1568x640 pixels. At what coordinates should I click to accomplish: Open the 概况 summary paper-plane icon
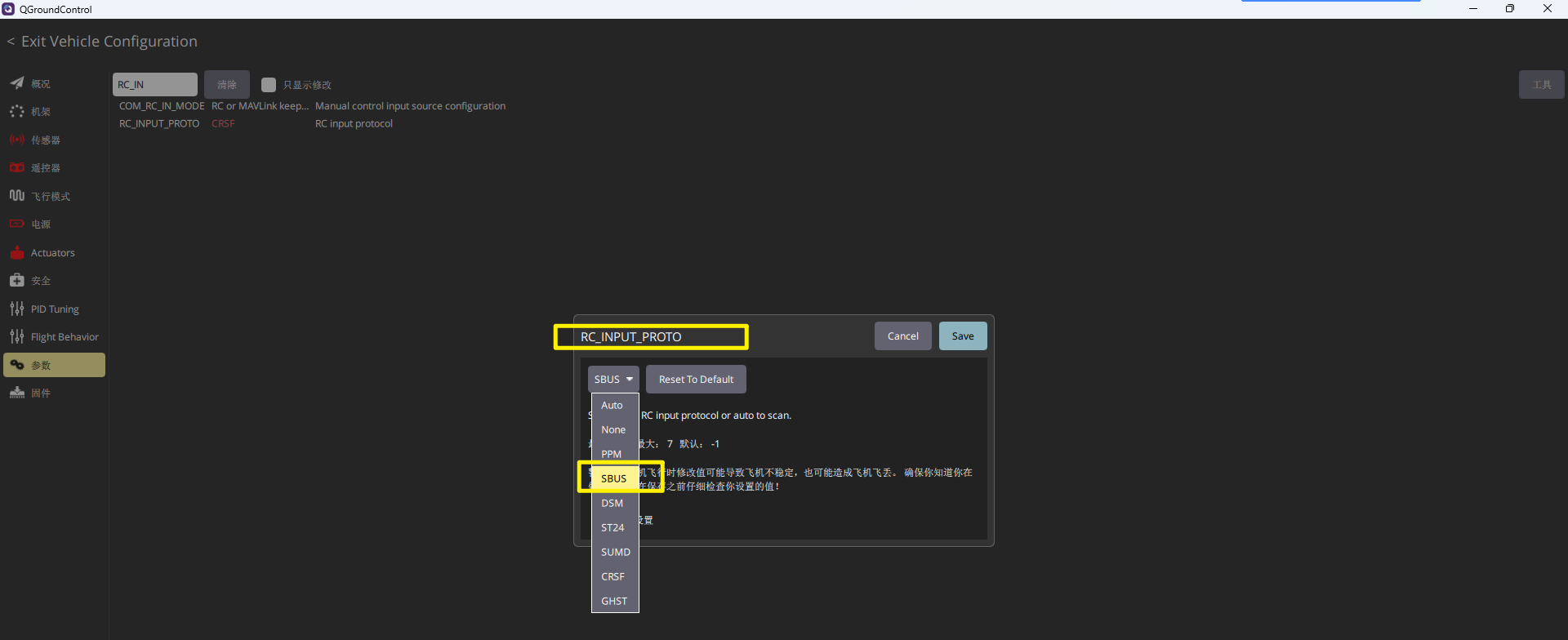[x=17, y=83]
